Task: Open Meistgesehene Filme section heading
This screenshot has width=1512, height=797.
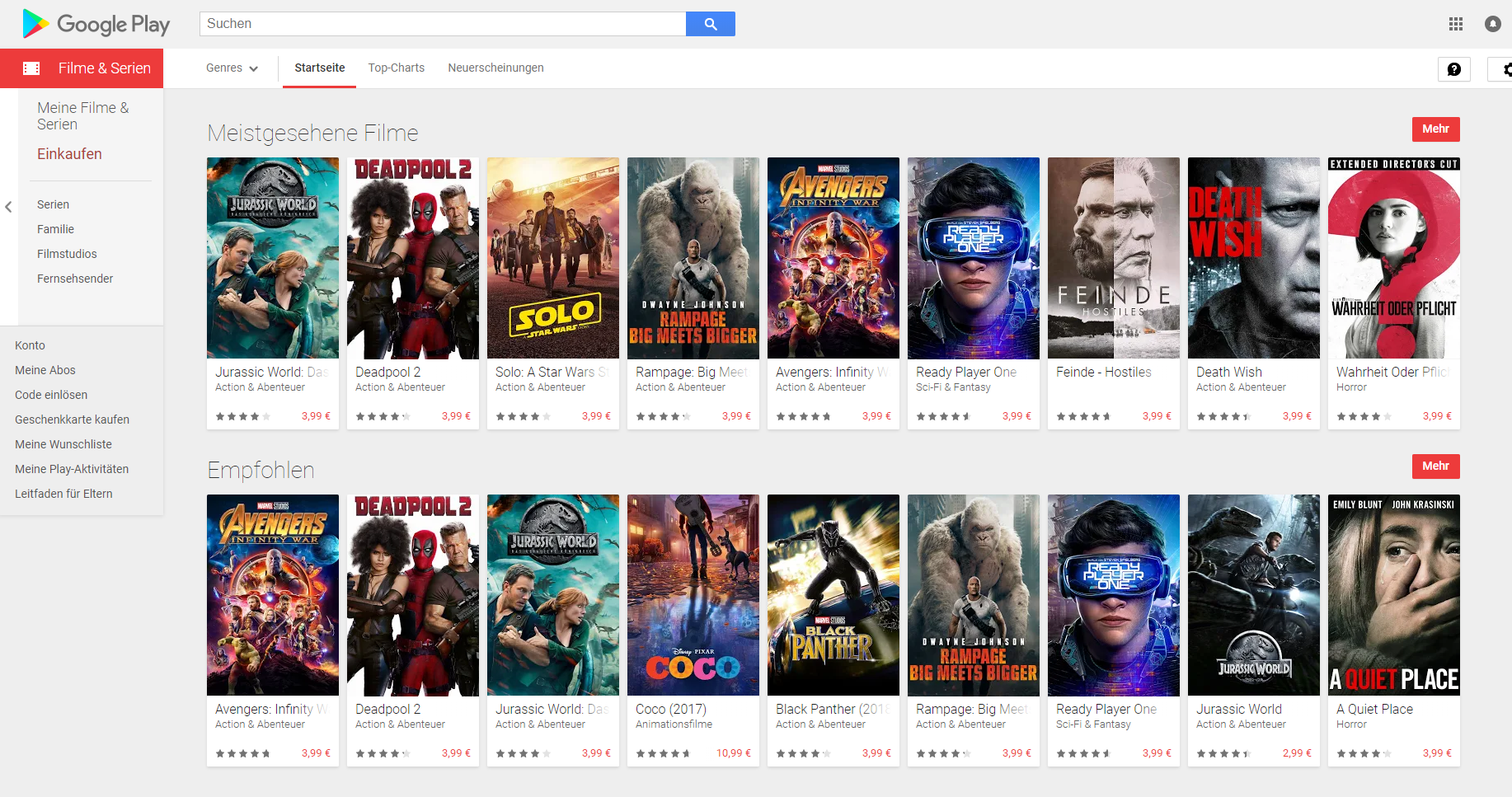Action: (x=312, y=134)
